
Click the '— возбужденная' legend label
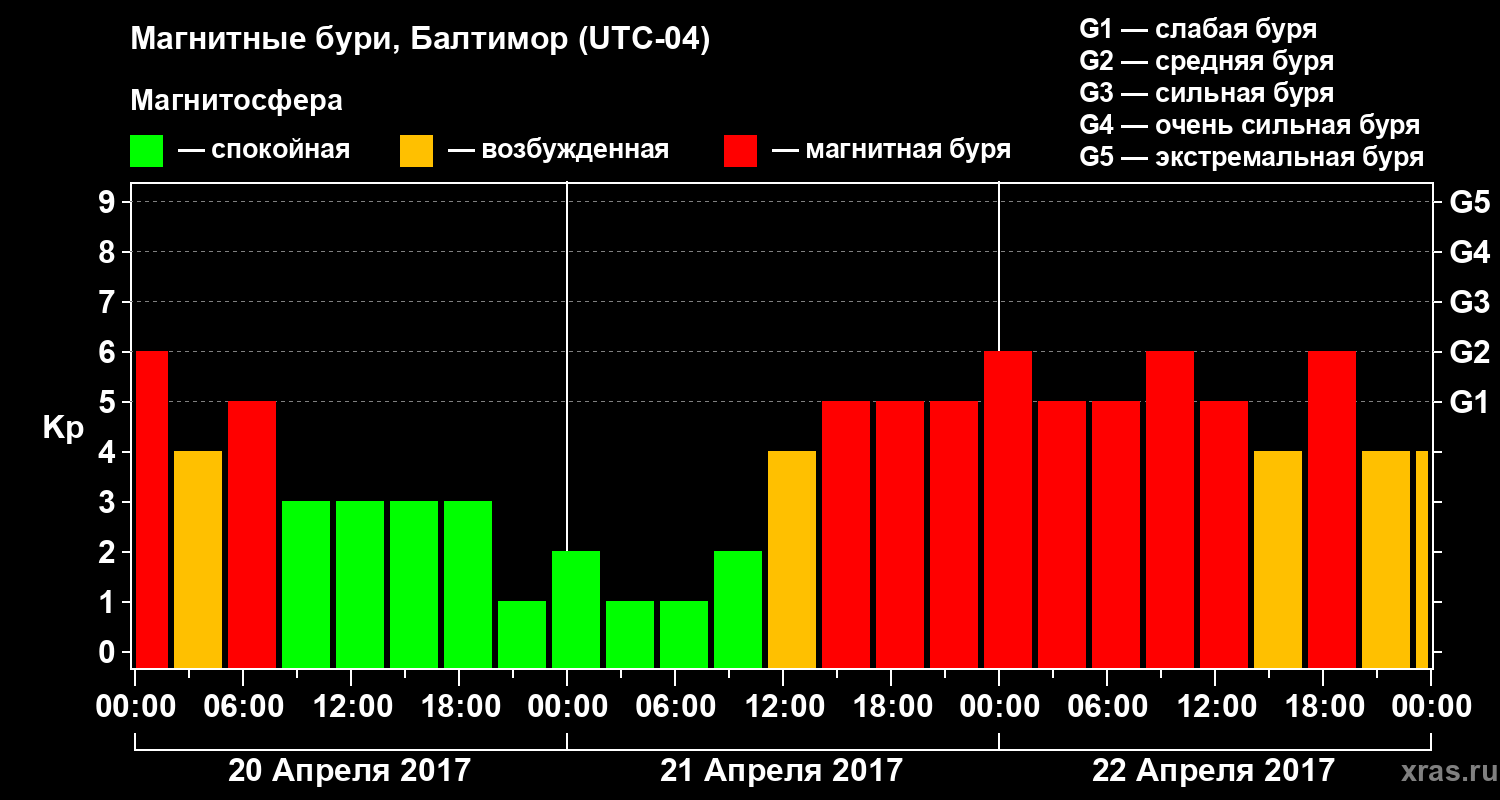click(558, 150)
